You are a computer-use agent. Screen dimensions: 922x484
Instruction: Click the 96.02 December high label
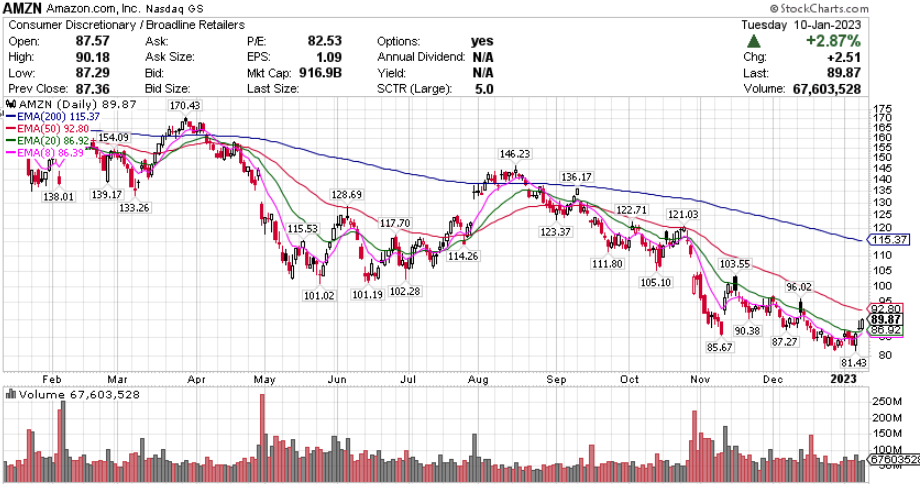click(x=799, y=287)
